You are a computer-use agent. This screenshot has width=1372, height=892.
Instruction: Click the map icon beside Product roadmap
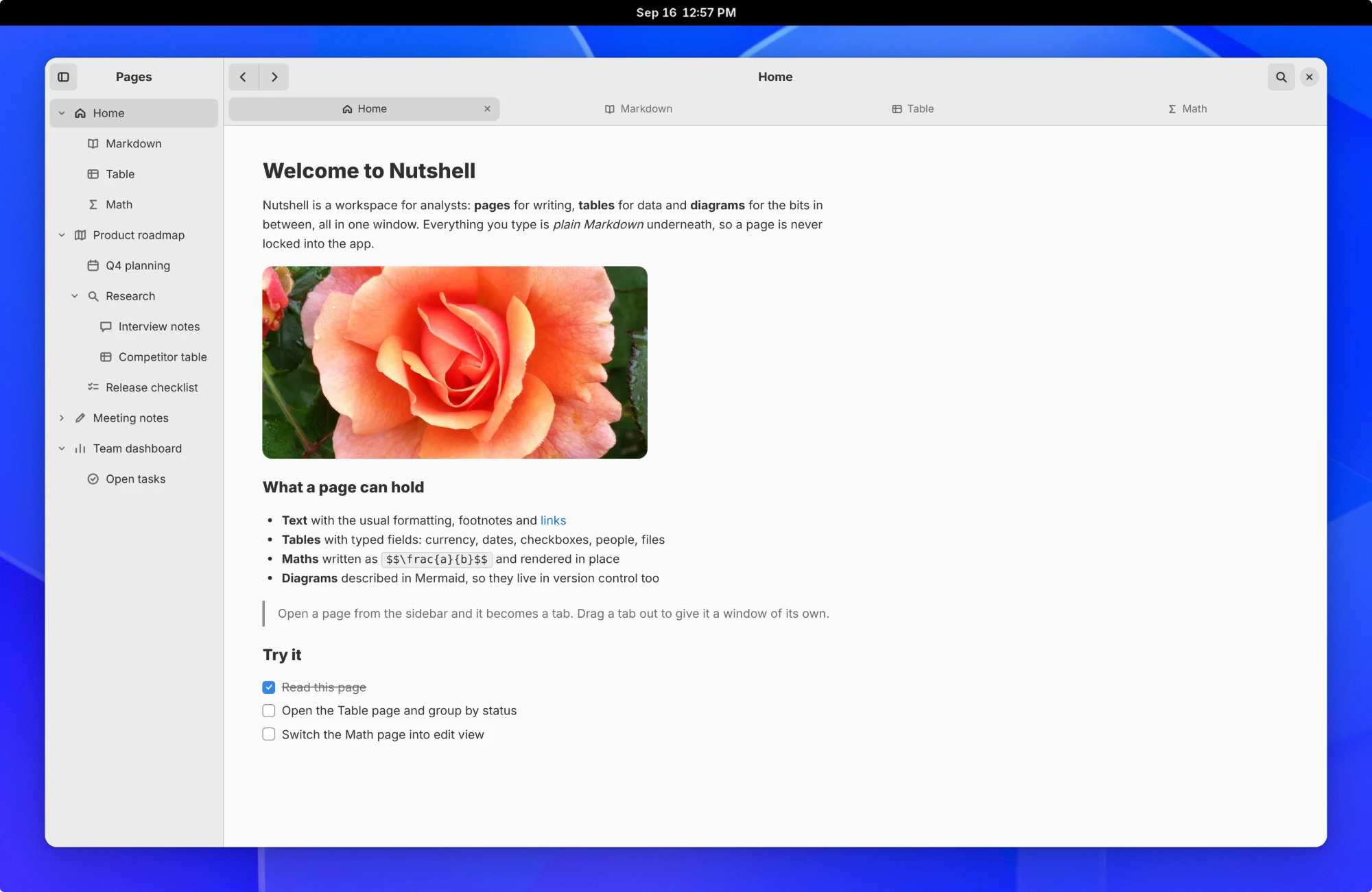[x=80, y=235]
